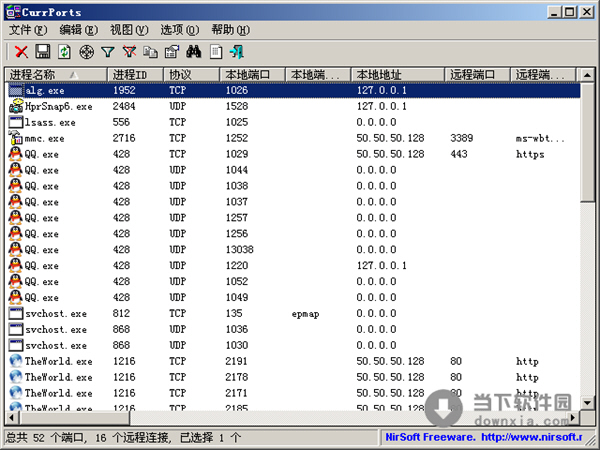
Task: Sort by 协议 column header
Action: coord(192,75)
